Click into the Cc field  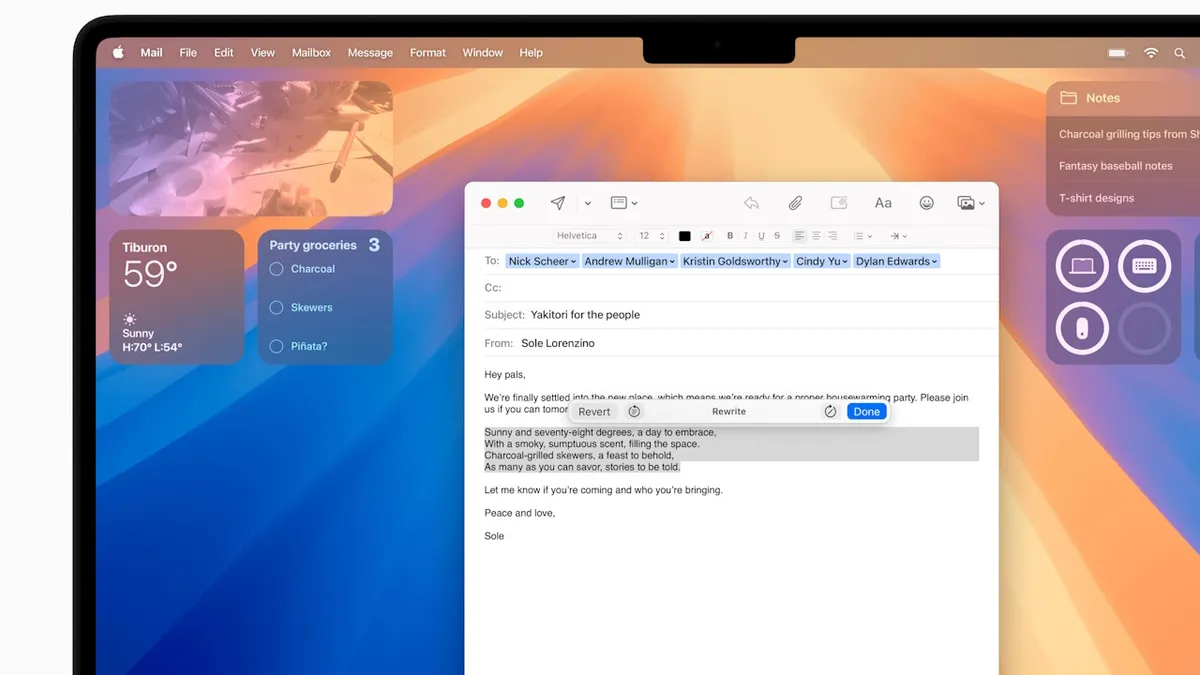click(740, 288)
